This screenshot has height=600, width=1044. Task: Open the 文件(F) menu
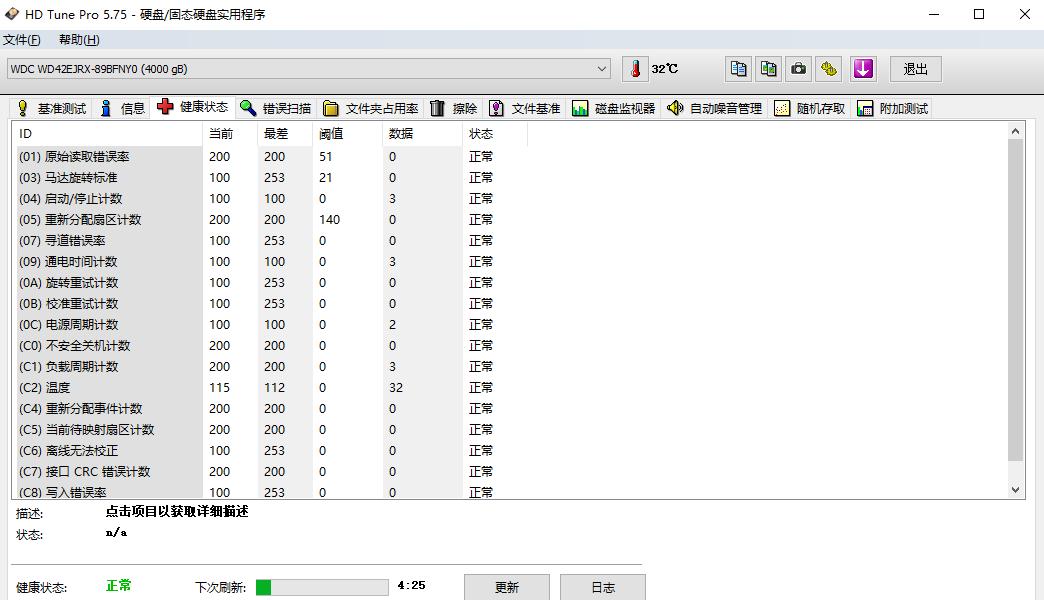(x=22, y=40)
